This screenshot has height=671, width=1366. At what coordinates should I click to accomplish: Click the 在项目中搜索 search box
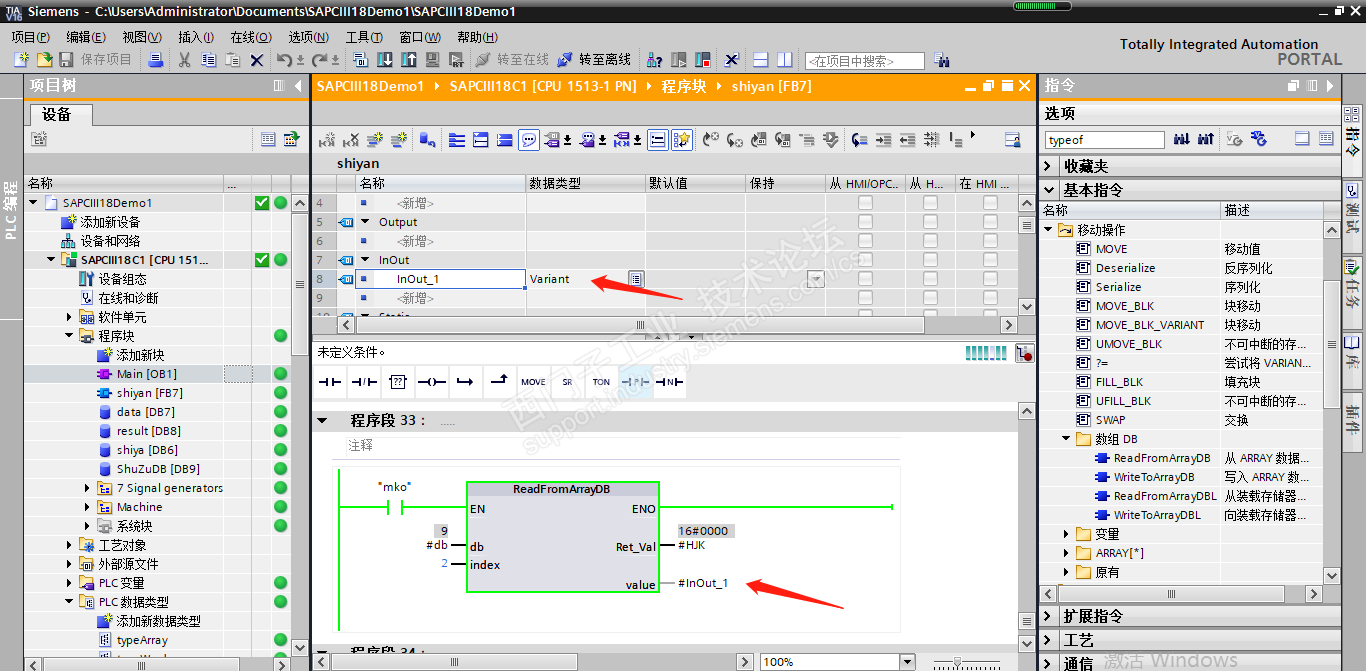[x=865, y=61]
